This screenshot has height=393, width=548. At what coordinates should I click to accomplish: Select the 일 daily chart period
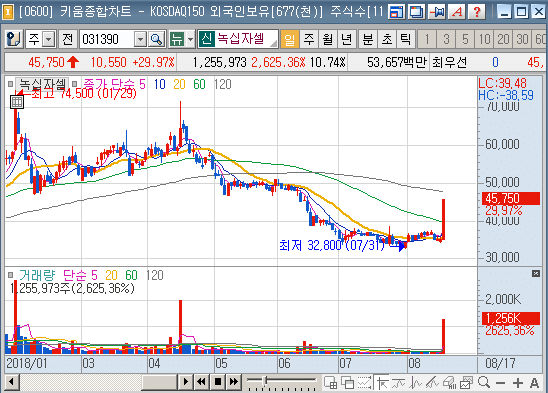(x=289, y=39)
